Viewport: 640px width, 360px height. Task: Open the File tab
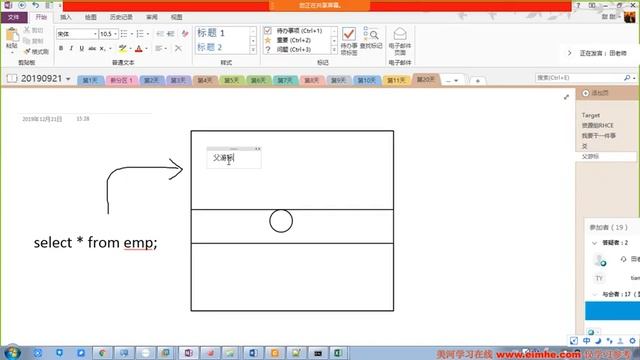click(14, 17)
